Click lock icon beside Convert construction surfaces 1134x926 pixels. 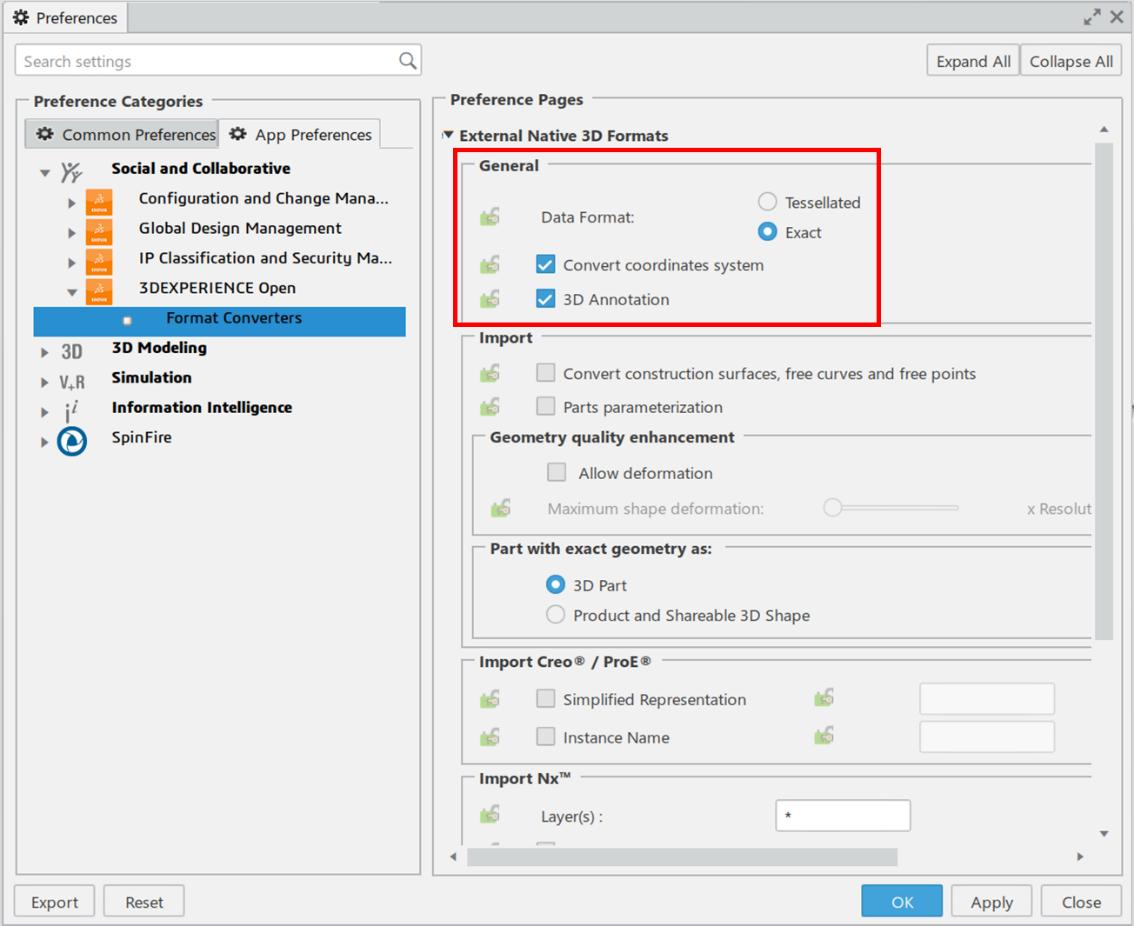(x=490, y=373)
